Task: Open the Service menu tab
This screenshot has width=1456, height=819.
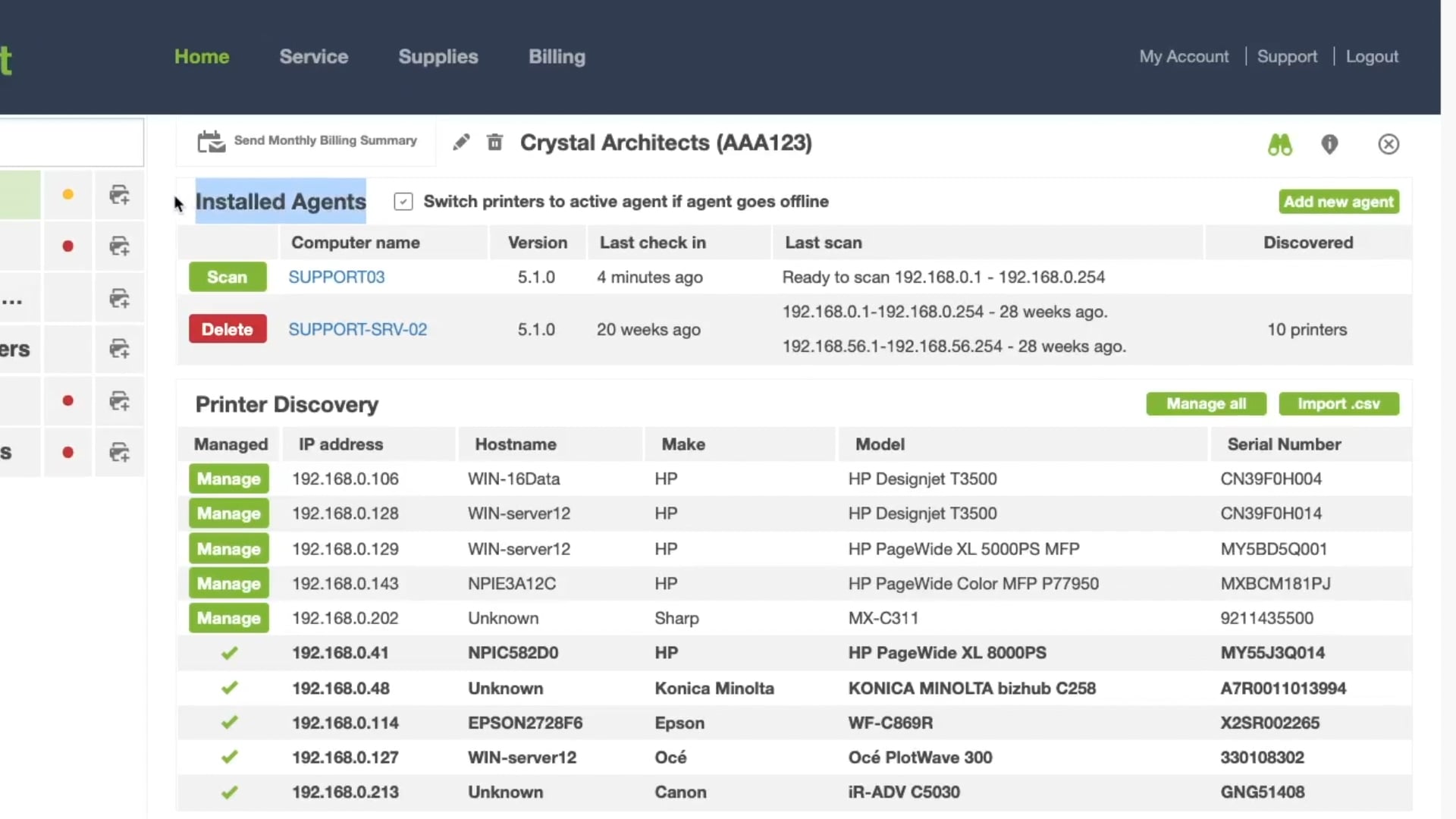Action: (x=313, y=56)
